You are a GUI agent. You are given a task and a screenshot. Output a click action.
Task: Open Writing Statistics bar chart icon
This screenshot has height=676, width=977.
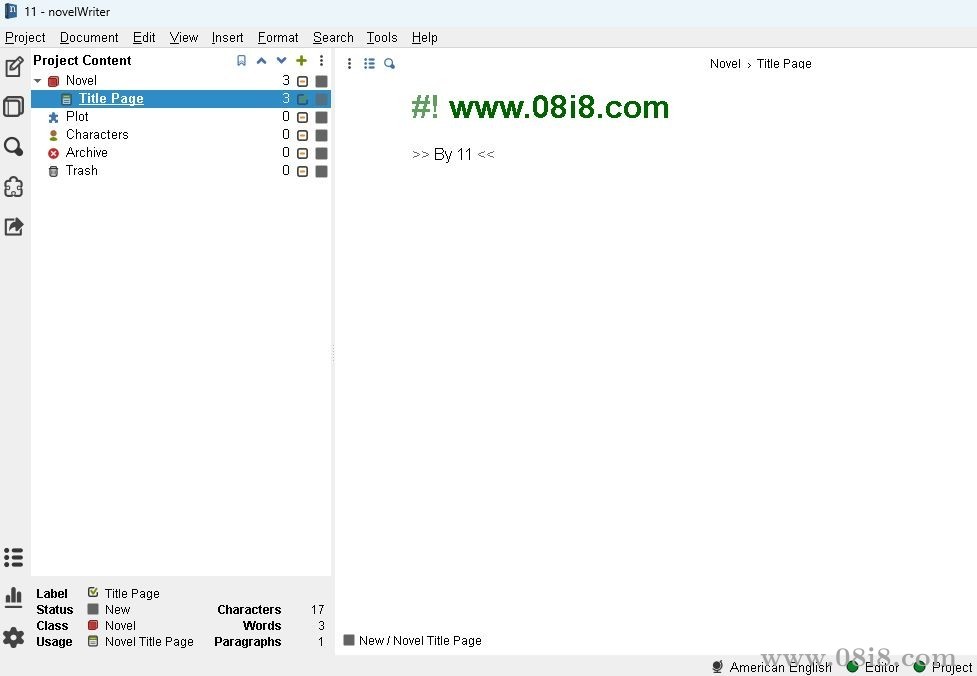[14, 597]
